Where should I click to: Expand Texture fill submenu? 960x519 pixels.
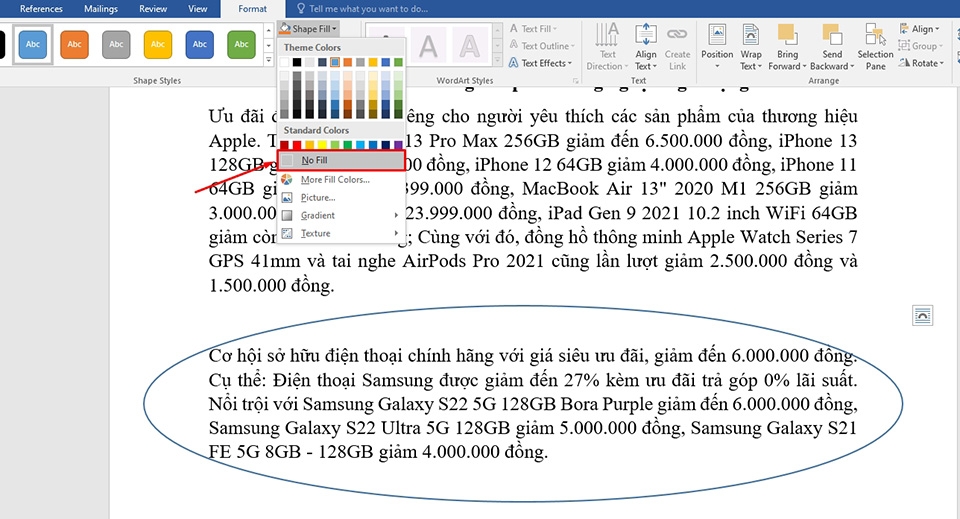[341, 233]
